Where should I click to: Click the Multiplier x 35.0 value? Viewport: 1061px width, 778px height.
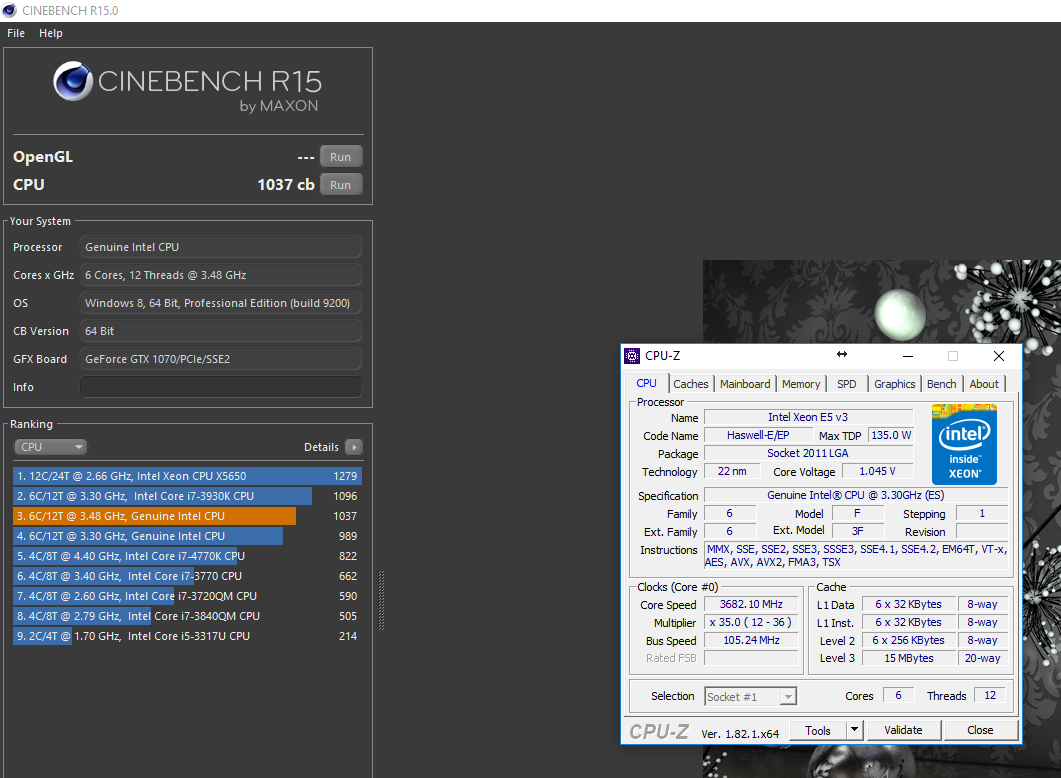tap(751, 622)
